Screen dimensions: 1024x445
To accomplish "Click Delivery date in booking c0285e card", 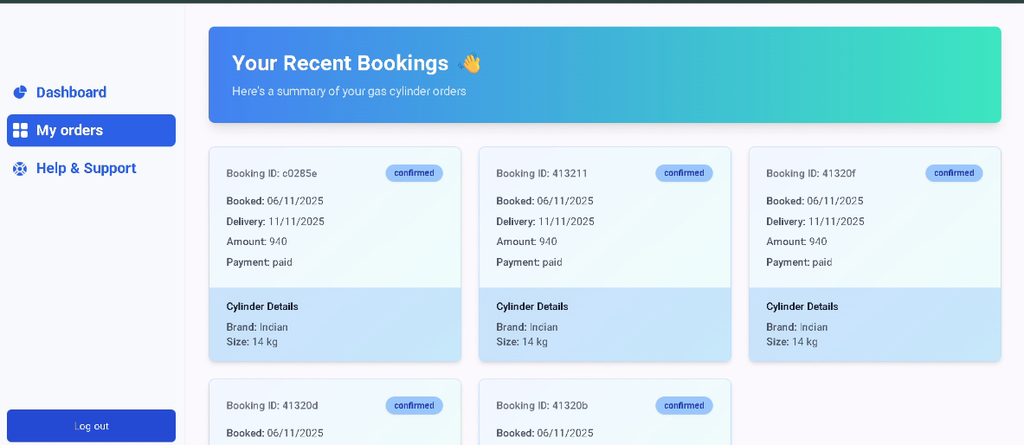I will [275, 222].
